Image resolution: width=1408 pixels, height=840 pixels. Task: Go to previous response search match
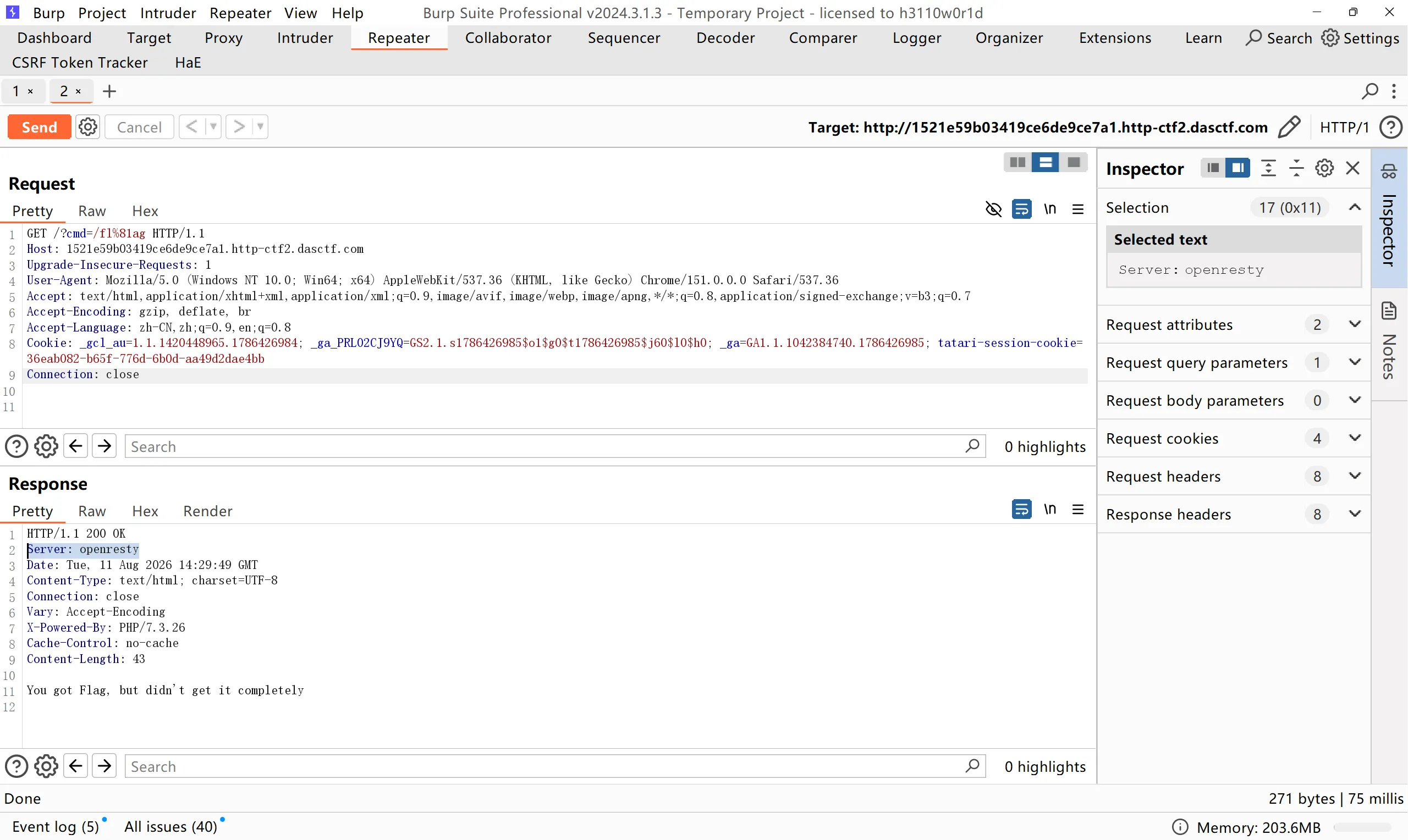[x=76, y=766]
